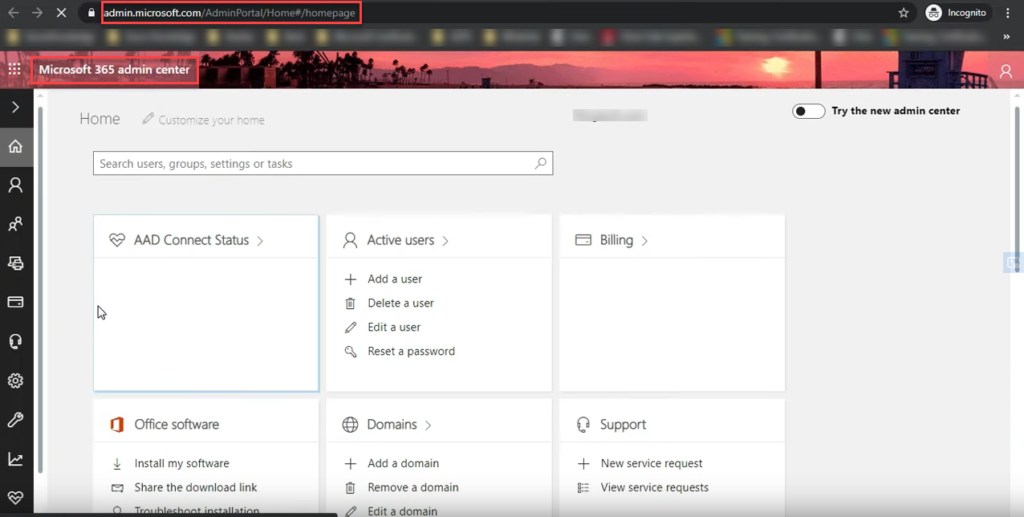
Task: Click Add a domain
Action: [403, 463]
